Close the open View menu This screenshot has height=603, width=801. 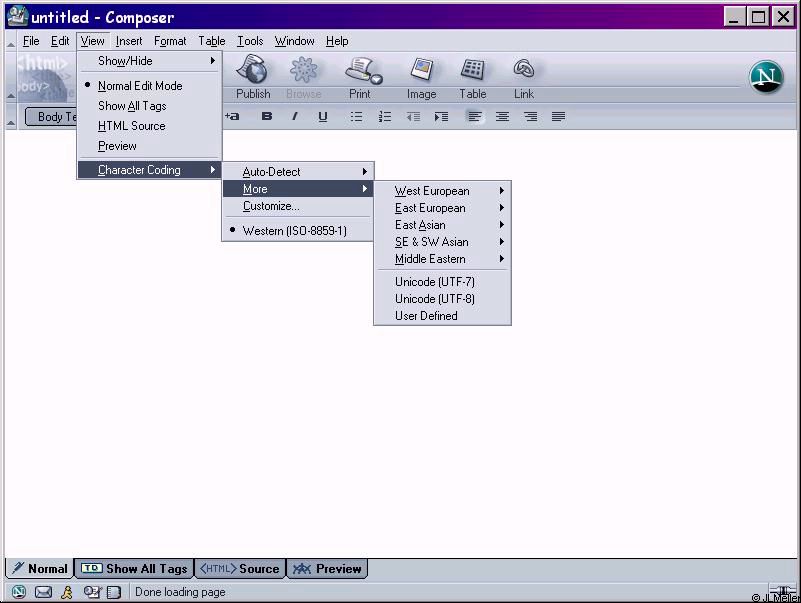pyautogui.click(x=92, y=41)
